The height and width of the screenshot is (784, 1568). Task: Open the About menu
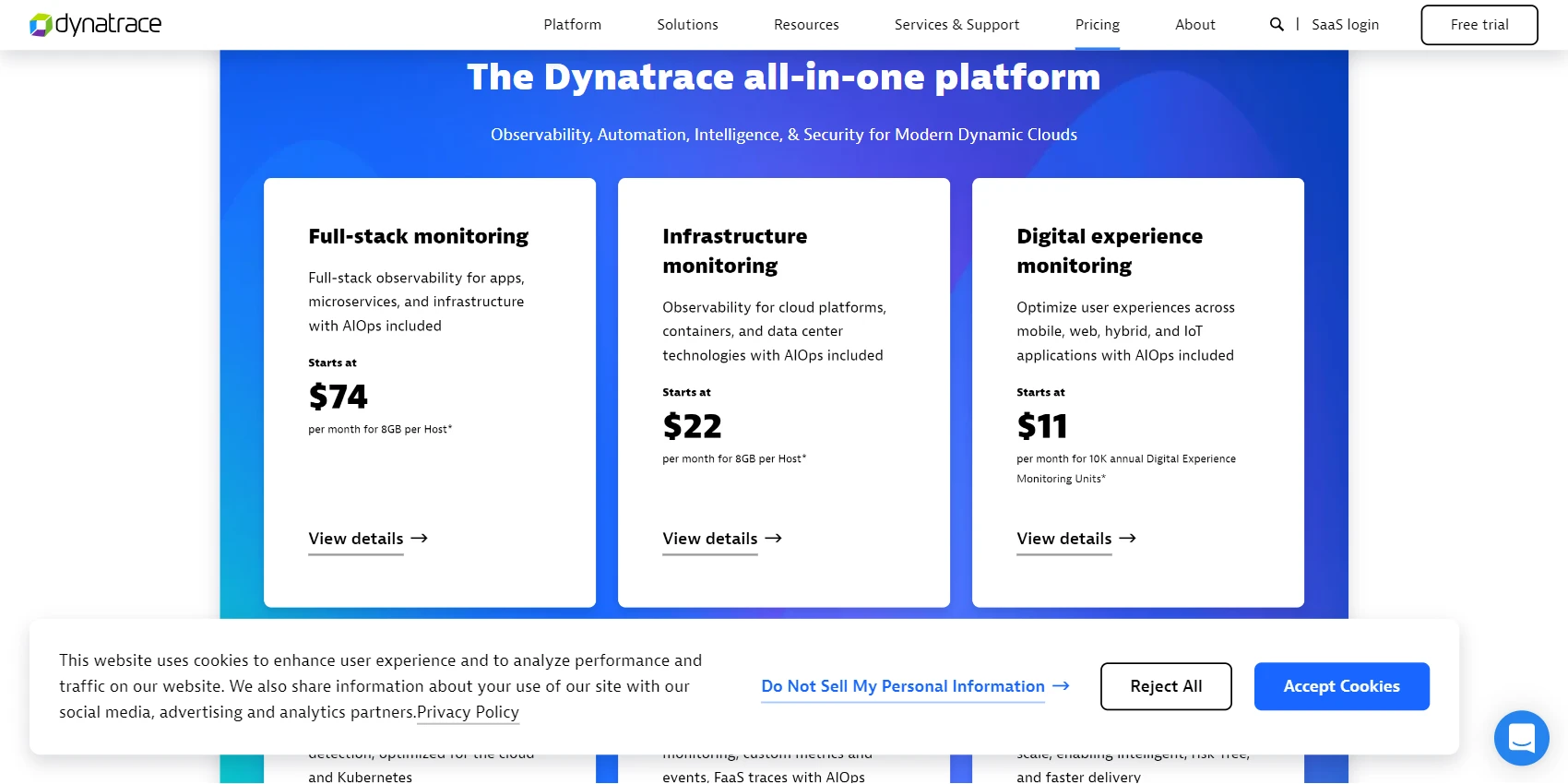coord(1195,25)
